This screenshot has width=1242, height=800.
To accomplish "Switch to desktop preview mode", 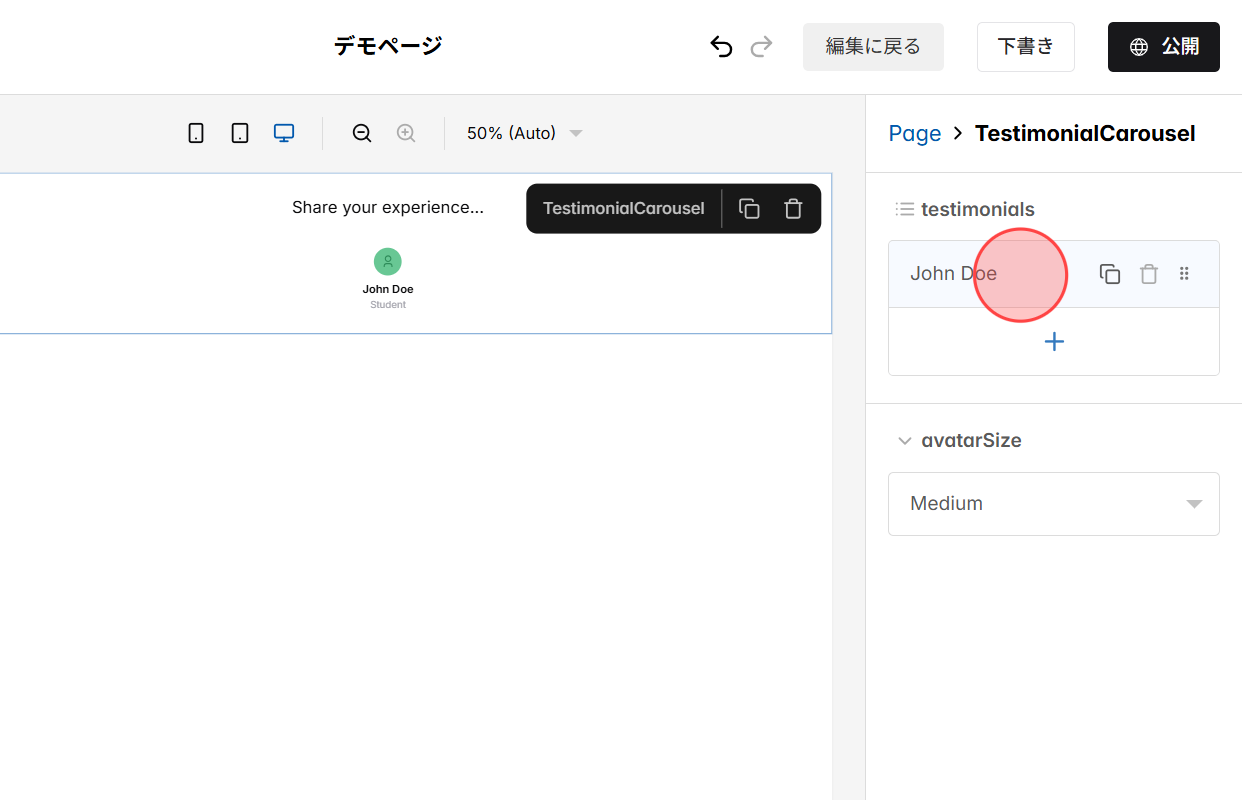I will pyautogui.click(x=284, y=132).
